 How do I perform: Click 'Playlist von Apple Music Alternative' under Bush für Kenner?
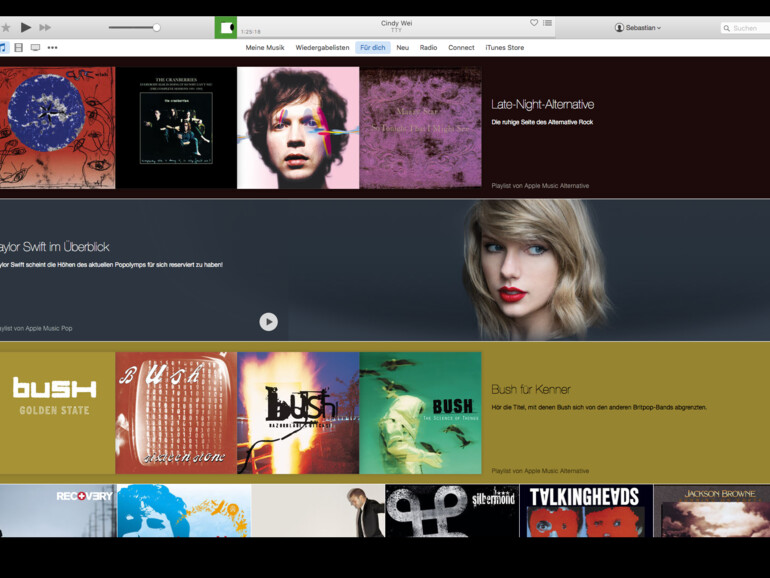click(540, 470)
